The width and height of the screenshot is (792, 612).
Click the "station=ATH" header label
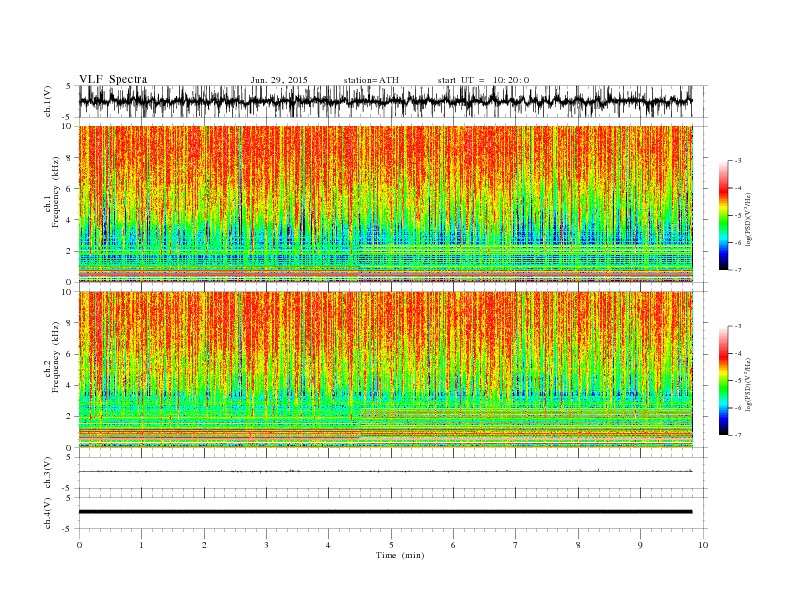click(371, 80)
